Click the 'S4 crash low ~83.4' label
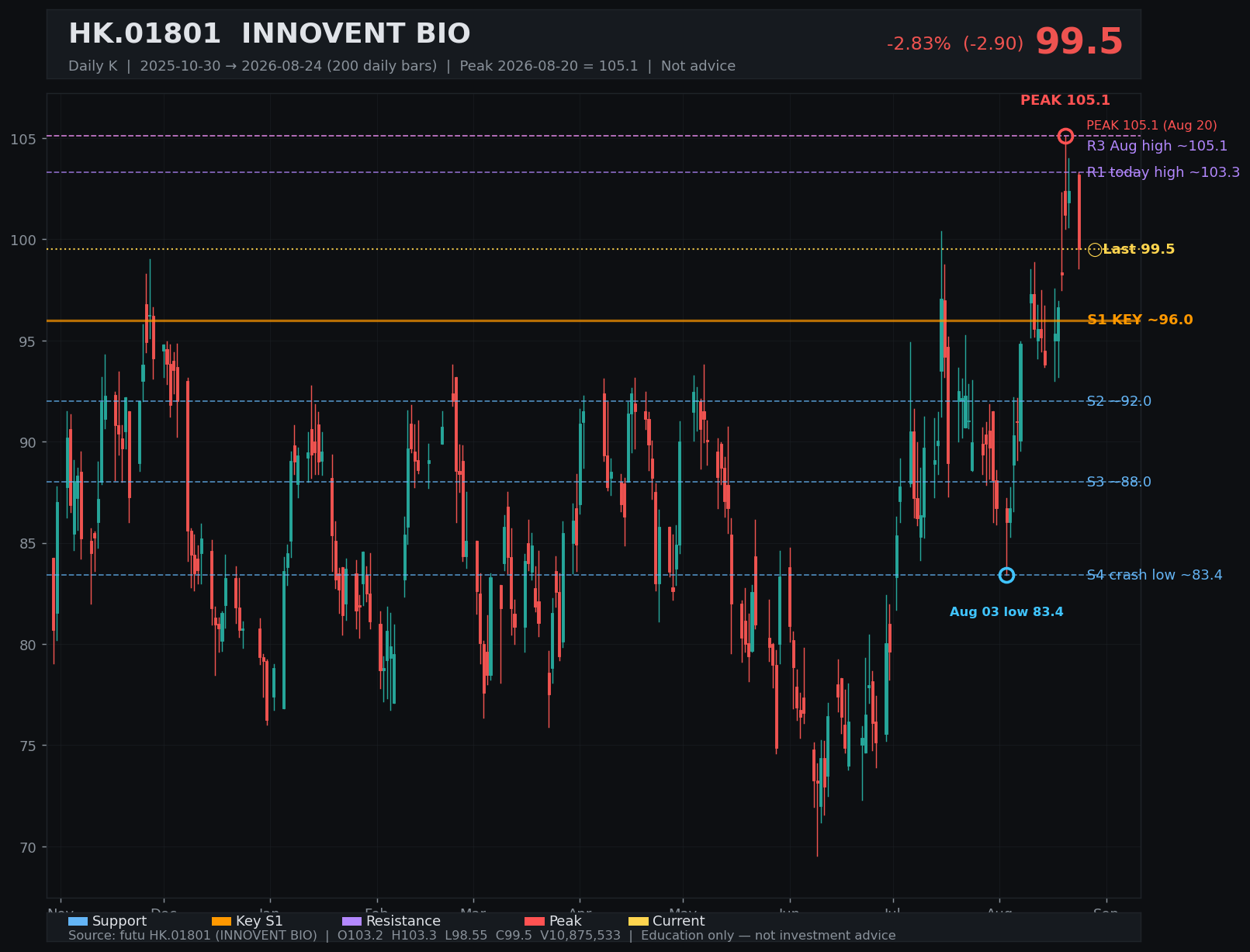The height and width of the screenshot is (952, 1250). 1155,575
